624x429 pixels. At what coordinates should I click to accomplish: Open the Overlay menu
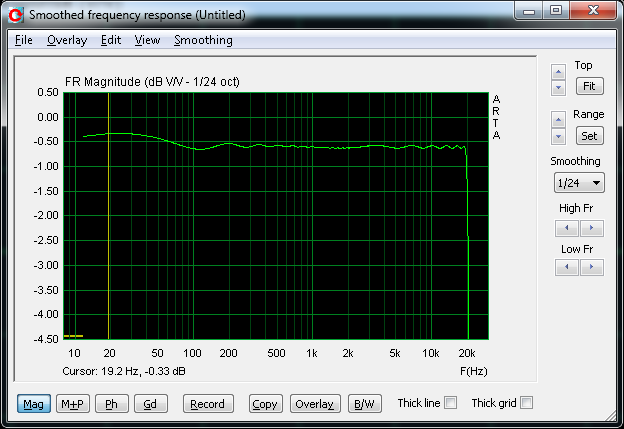[67, 40]
